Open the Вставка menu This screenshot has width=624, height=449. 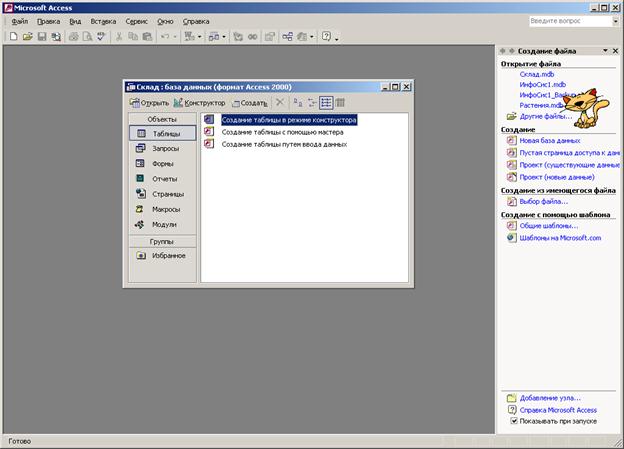click(103, 21)
